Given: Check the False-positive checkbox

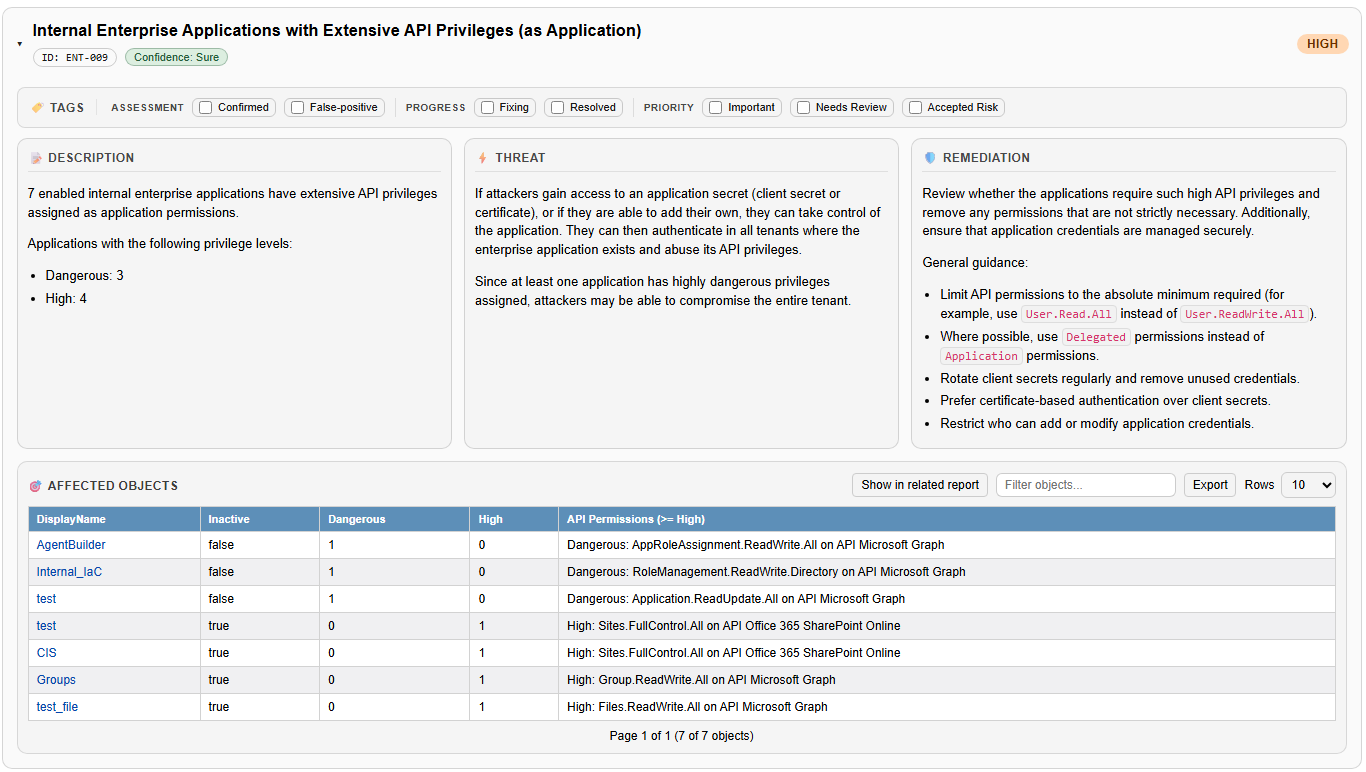Looking at the screenshot, I should point(298,108).
